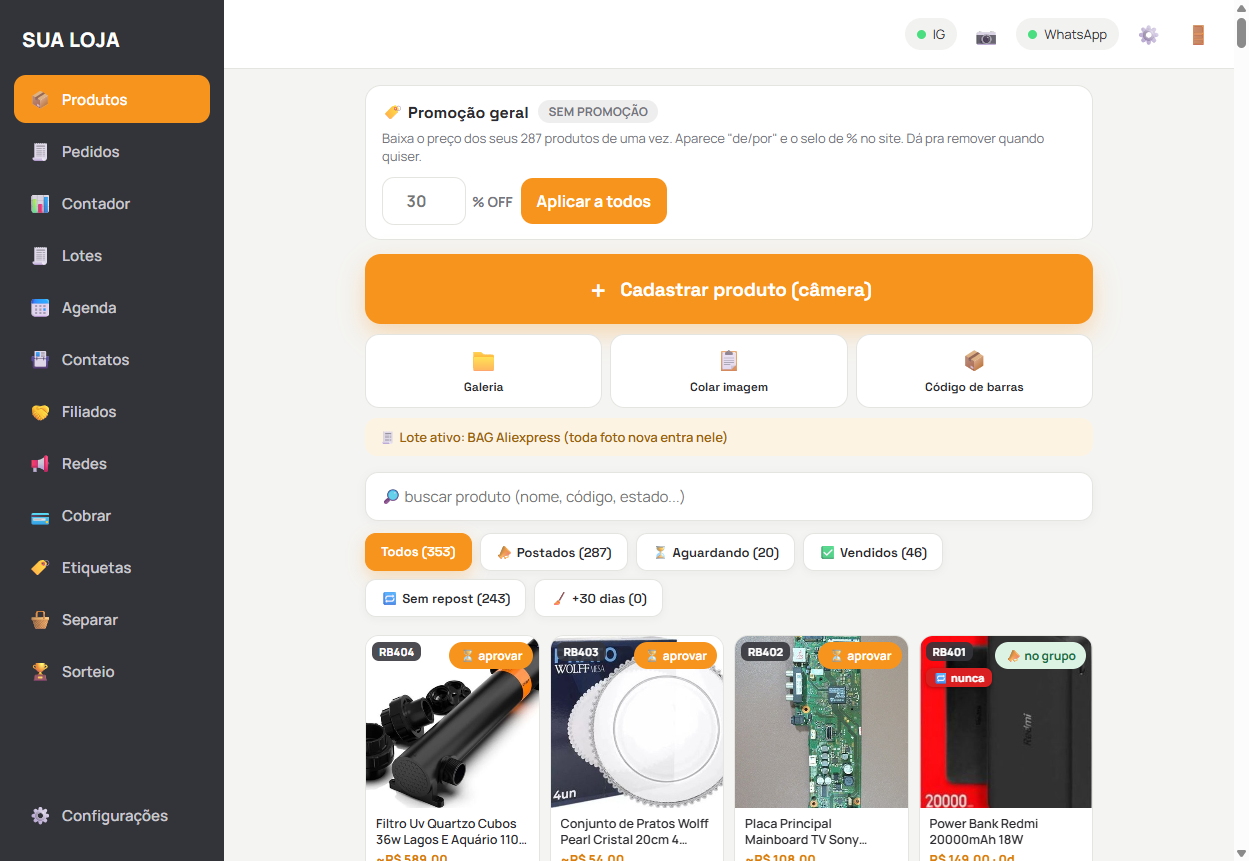
Task: Open Lotes in the sidebar
Action: [112, 255]
